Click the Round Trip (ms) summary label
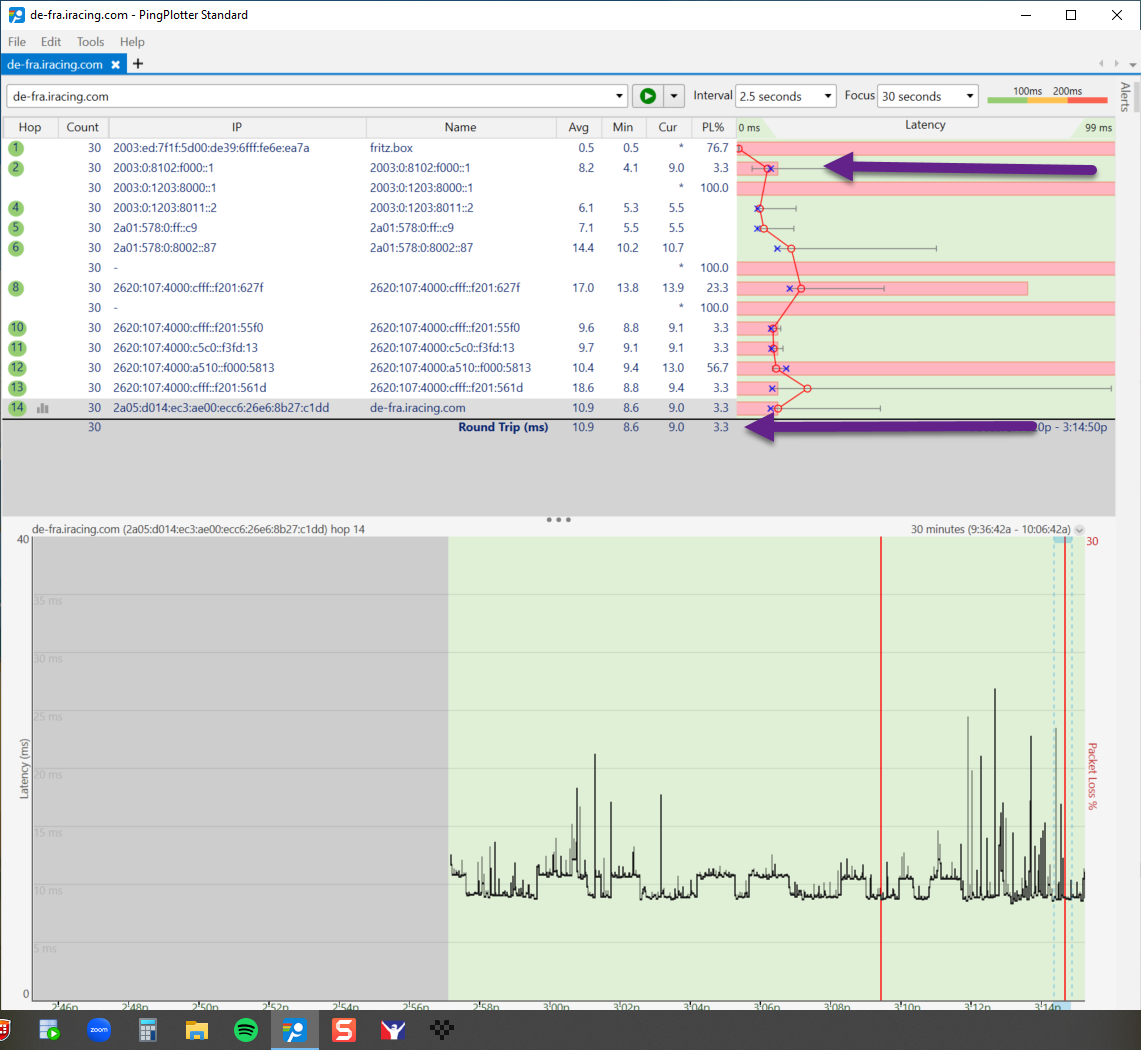This screenshot has width=1141, height=1052. 503,427
